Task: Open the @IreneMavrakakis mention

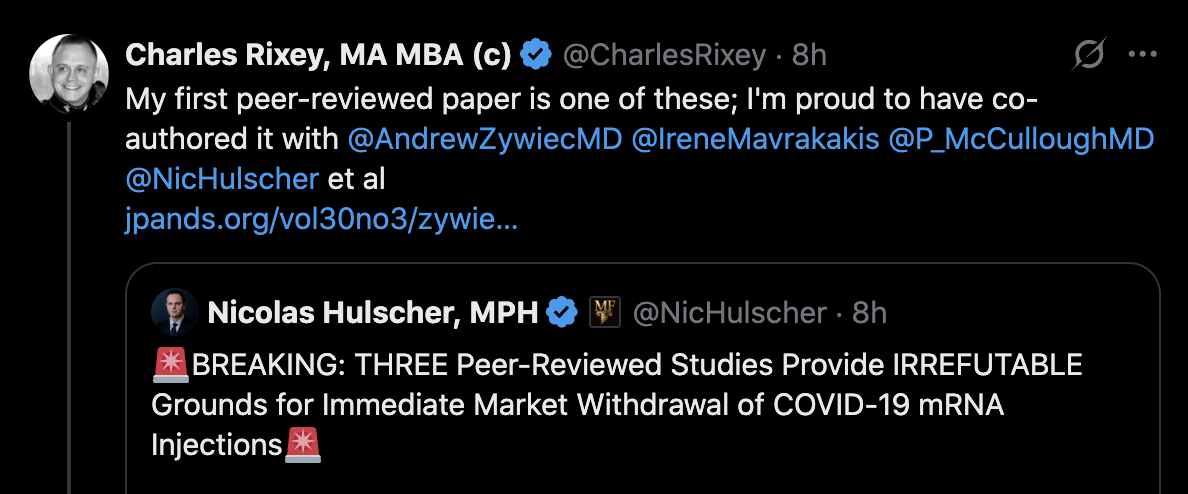Action: point(756,140)
